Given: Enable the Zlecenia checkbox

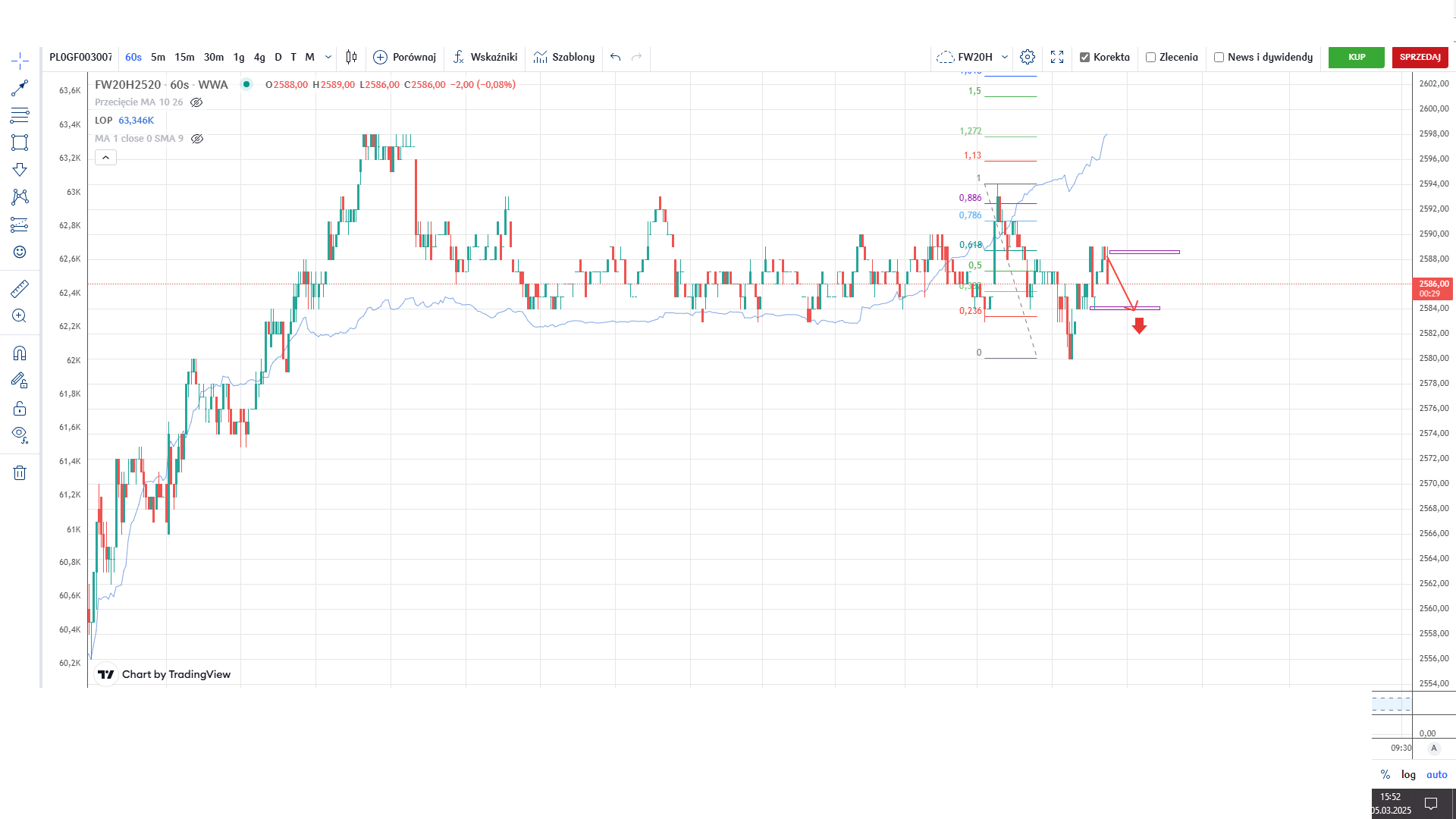Looking at the screenshot, I should (1150, 58).
